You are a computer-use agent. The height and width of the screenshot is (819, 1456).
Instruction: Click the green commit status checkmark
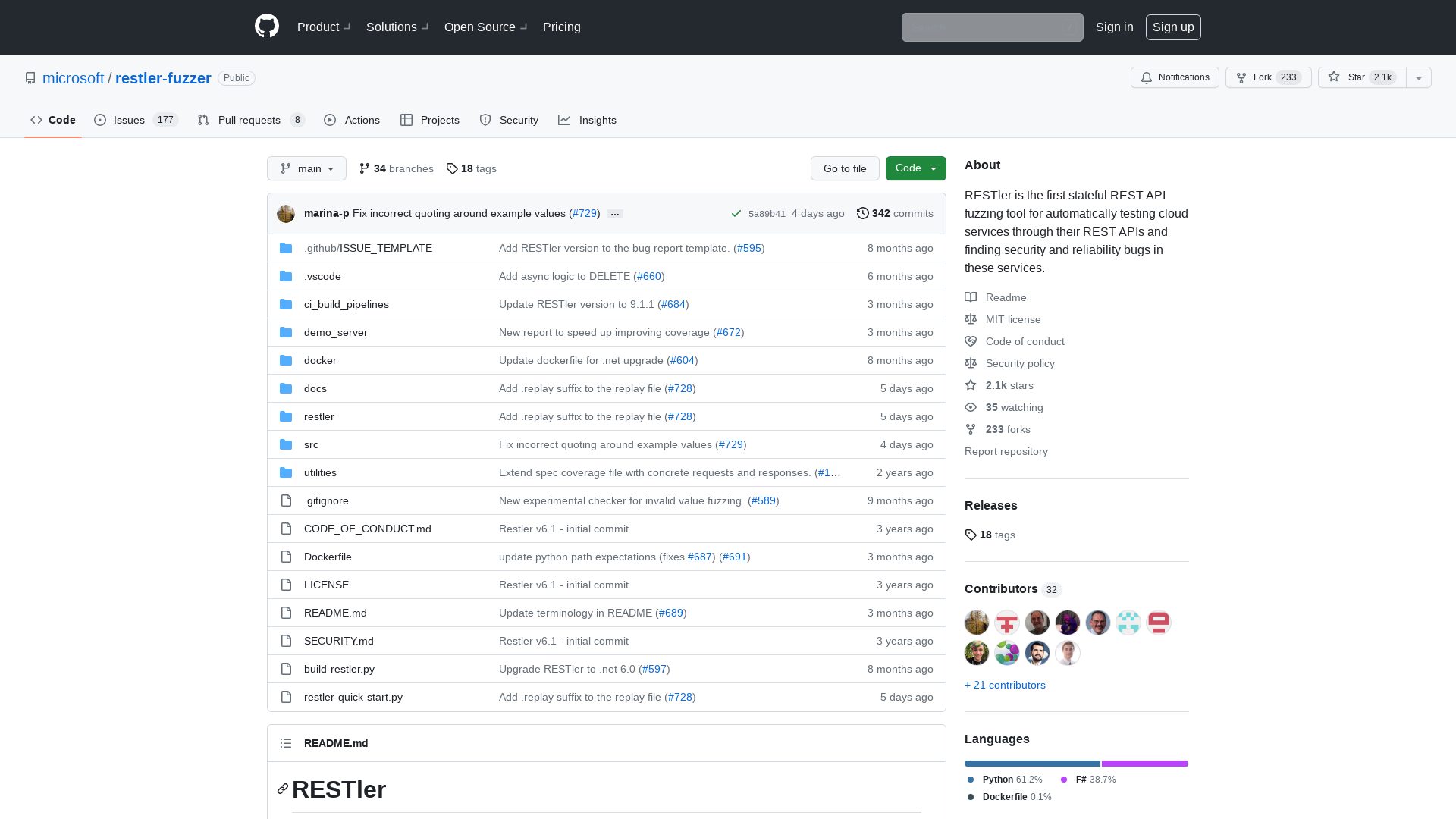736,214
